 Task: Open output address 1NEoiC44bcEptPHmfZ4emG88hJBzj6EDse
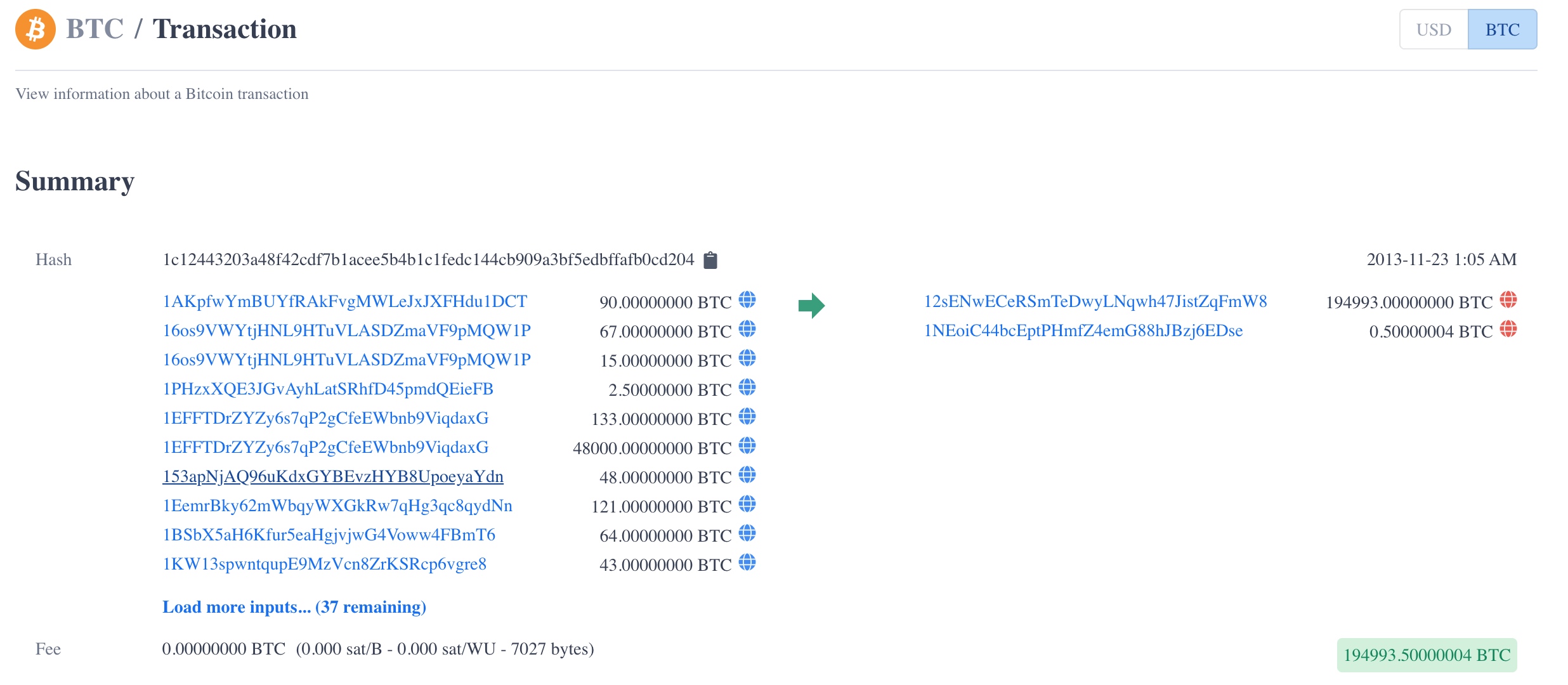click(1083, 330)
